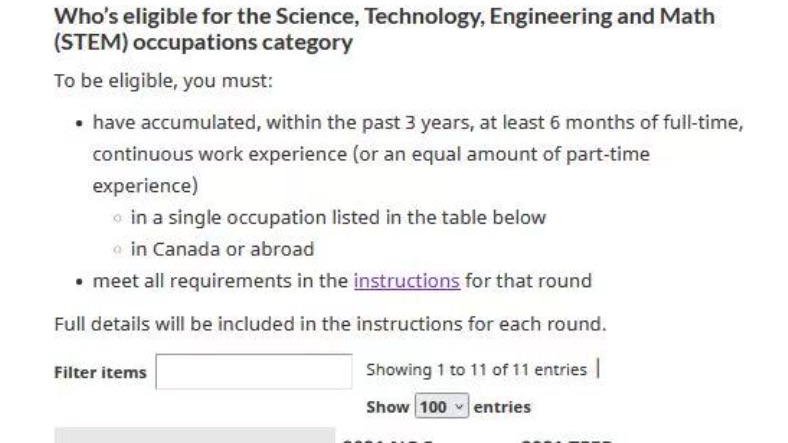
Task: Click the "for that round" text after link
Action: (x=528, y=281)
